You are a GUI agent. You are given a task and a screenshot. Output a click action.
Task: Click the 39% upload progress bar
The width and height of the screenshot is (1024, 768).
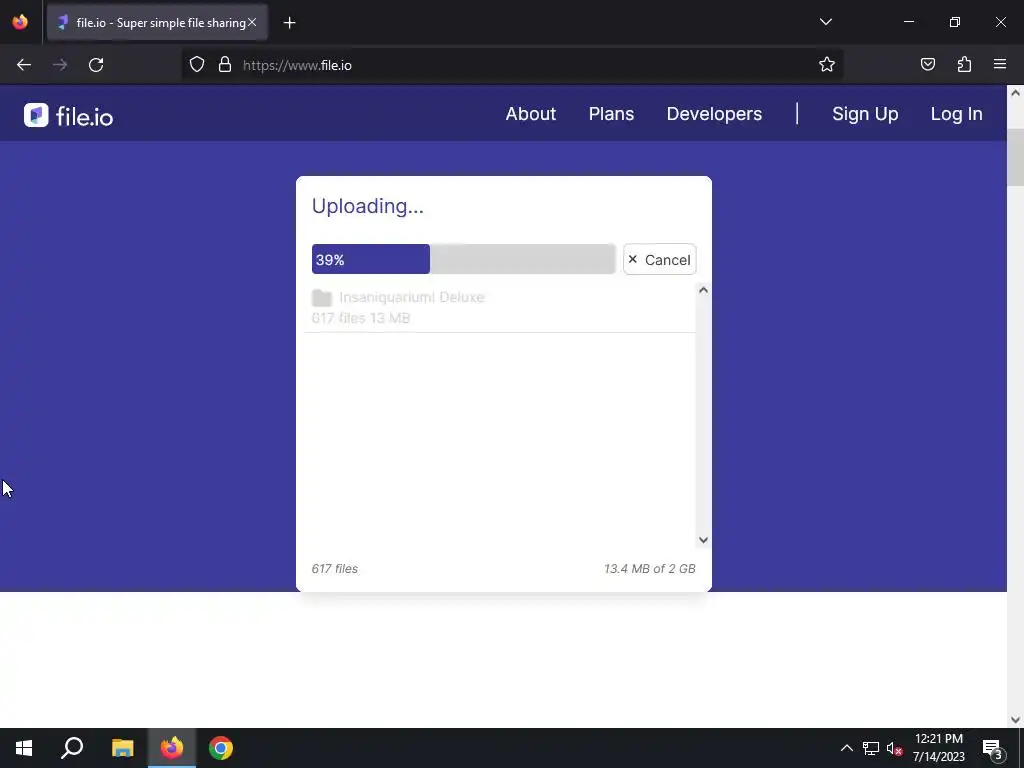463,259
